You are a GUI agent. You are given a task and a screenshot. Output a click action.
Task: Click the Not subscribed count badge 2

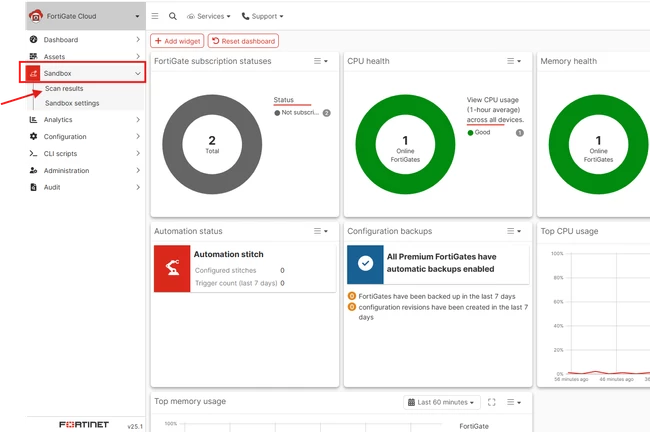[x=327, y=113]
